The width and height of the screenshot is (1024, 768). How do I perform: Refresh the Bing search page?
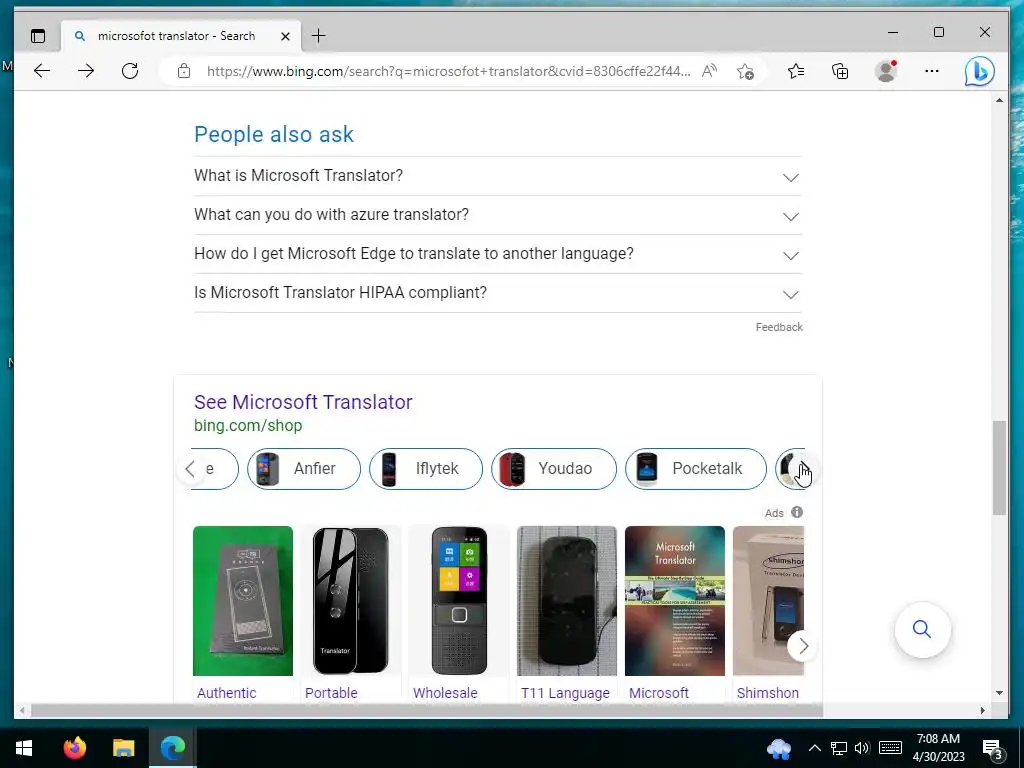(x=130, y=71)
